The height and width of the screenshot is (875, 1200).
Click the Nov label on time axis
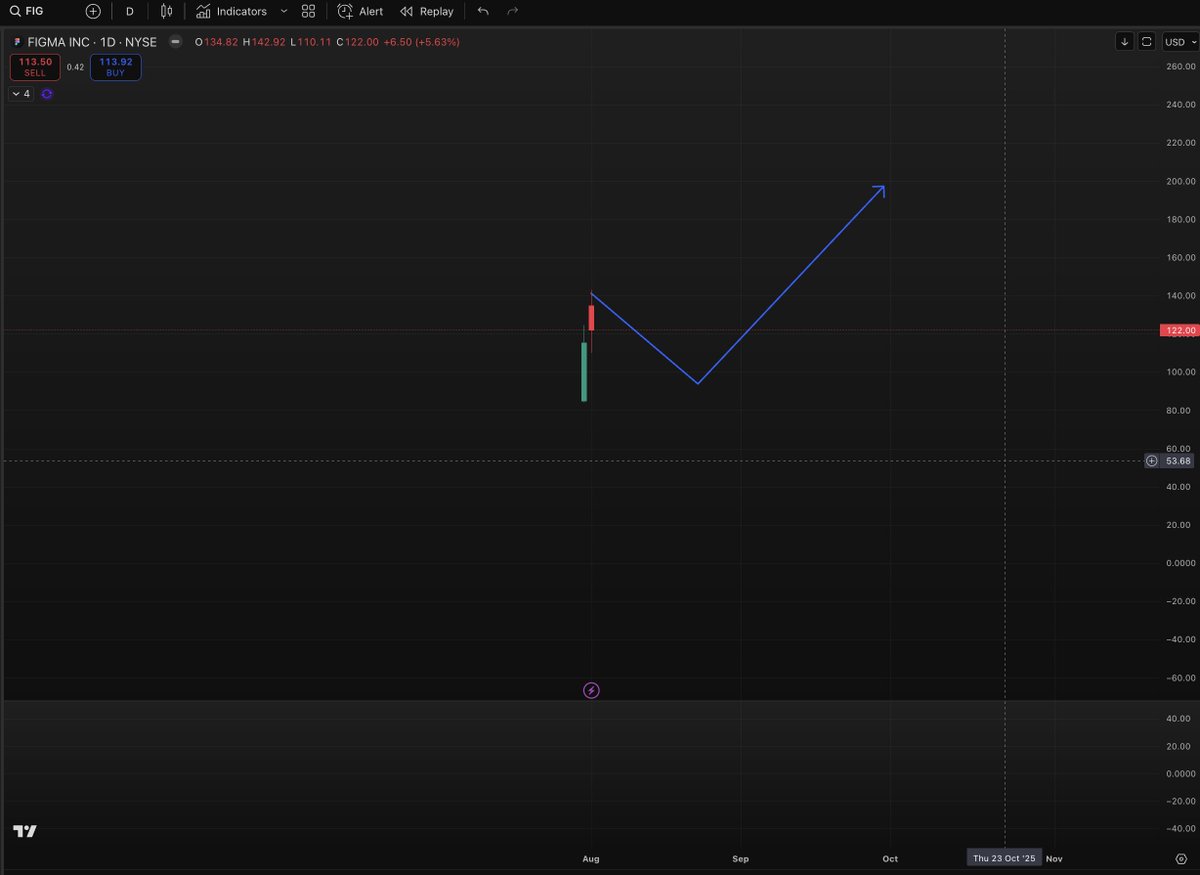(x=1054, y=858)
